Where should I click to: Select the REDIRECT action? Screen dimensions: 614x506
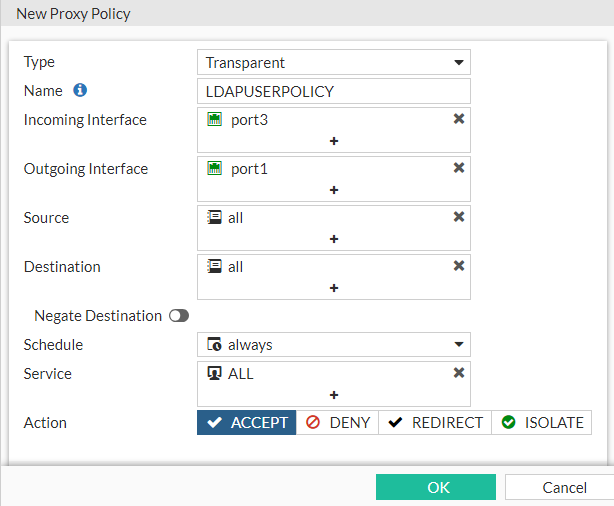435,423
